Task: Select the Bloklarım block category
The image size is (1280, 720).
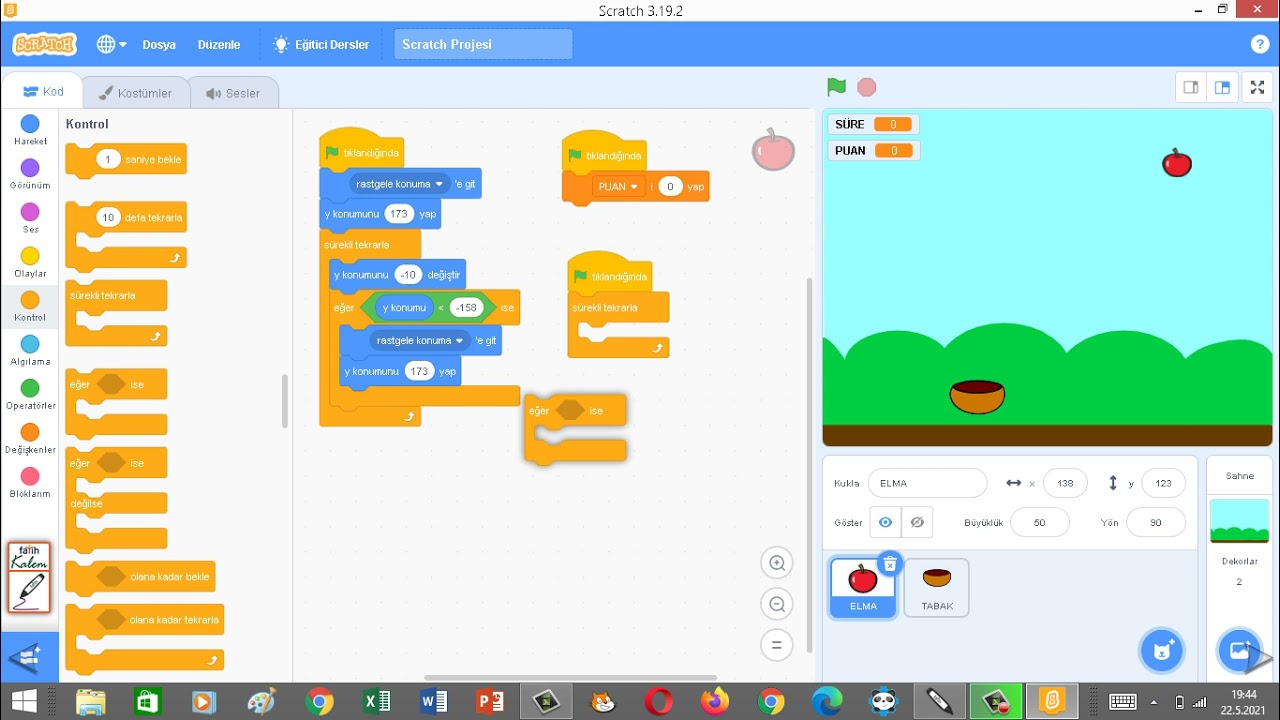Action: click(x=30, y=482)
